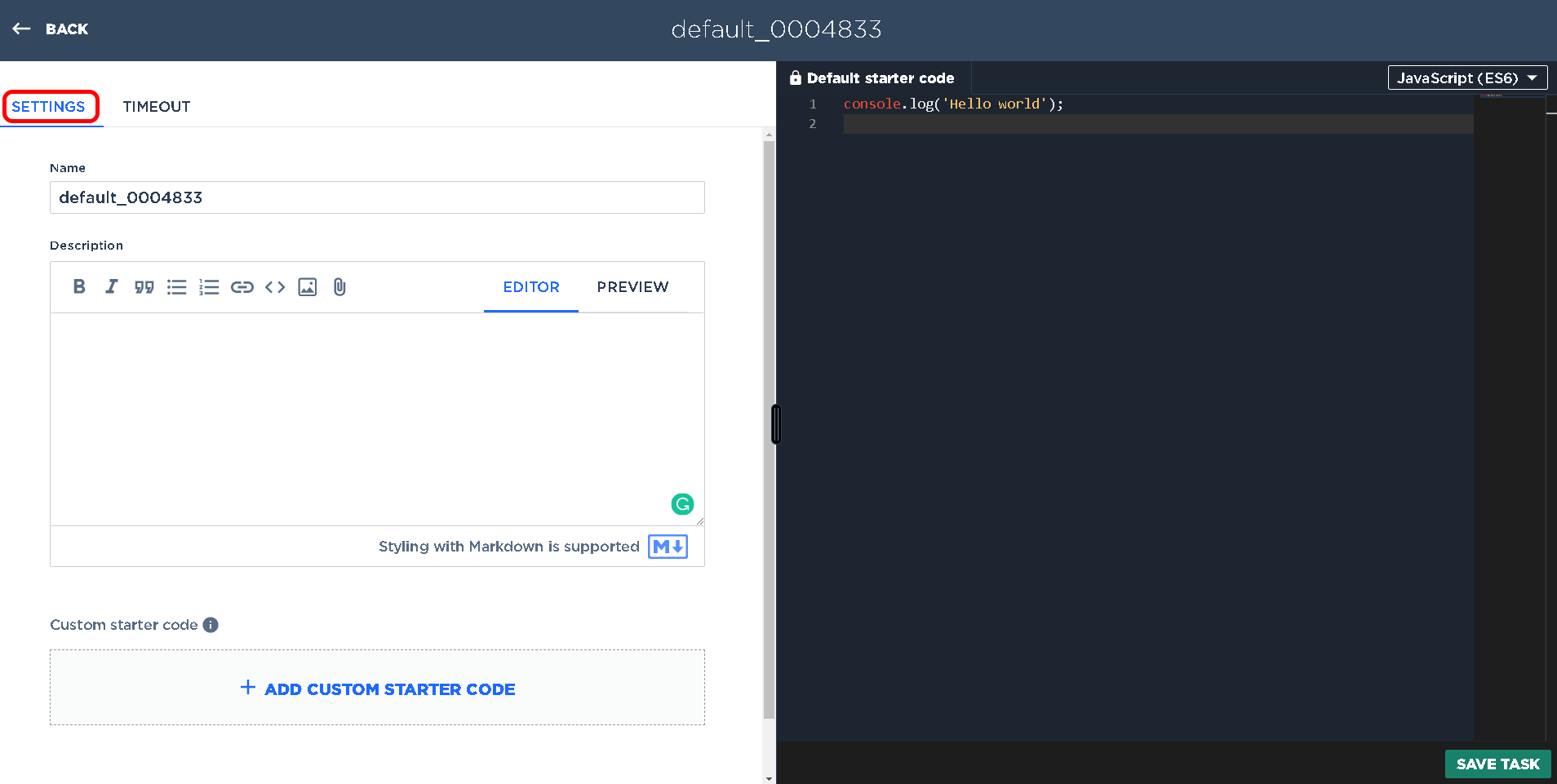Insert an image into description

pyautogui.click(x=308, y=287)
